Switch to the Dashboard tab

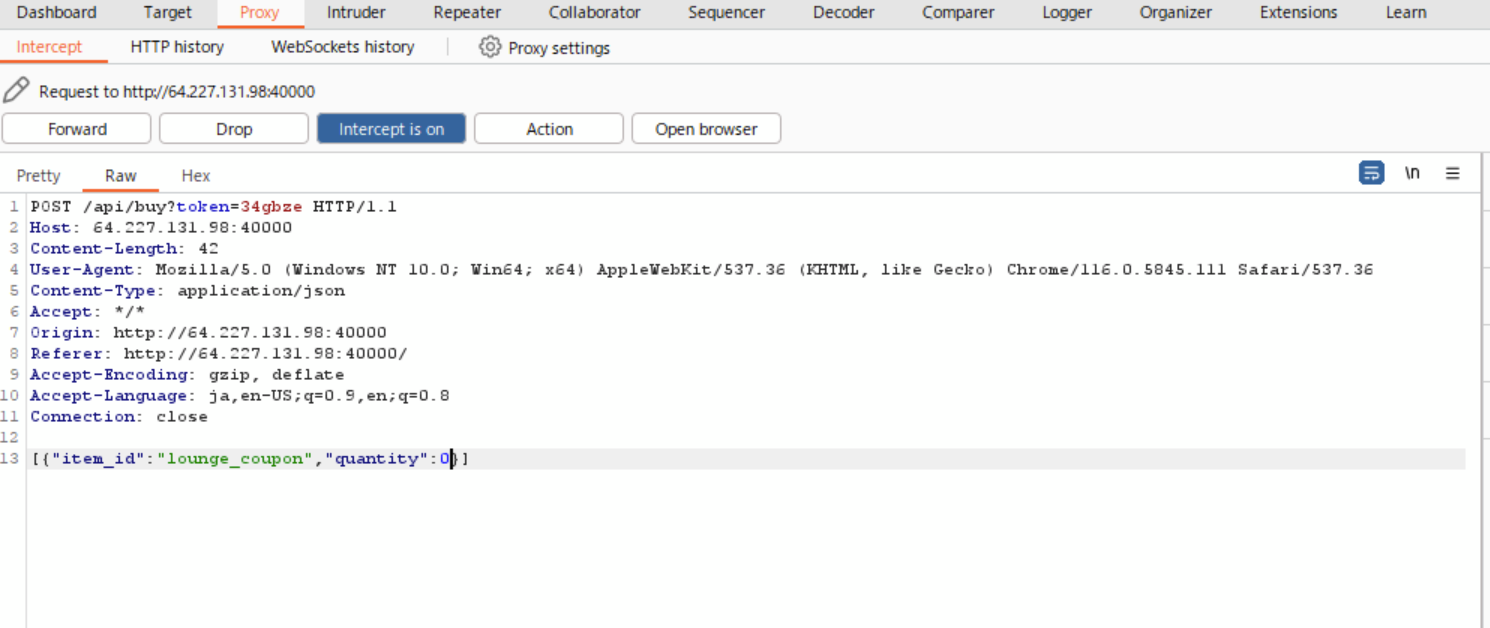tap(57, 13)
